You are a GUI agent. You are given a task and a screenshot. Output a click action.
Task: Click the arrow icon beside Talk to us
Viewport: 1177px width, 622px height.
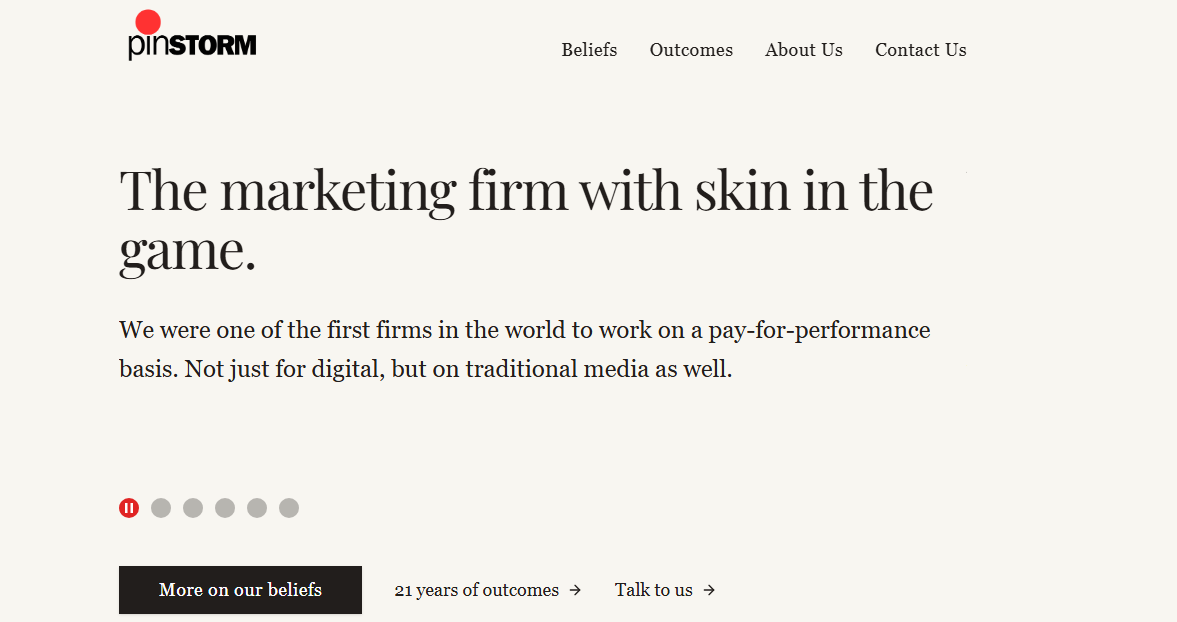point(709,590)
